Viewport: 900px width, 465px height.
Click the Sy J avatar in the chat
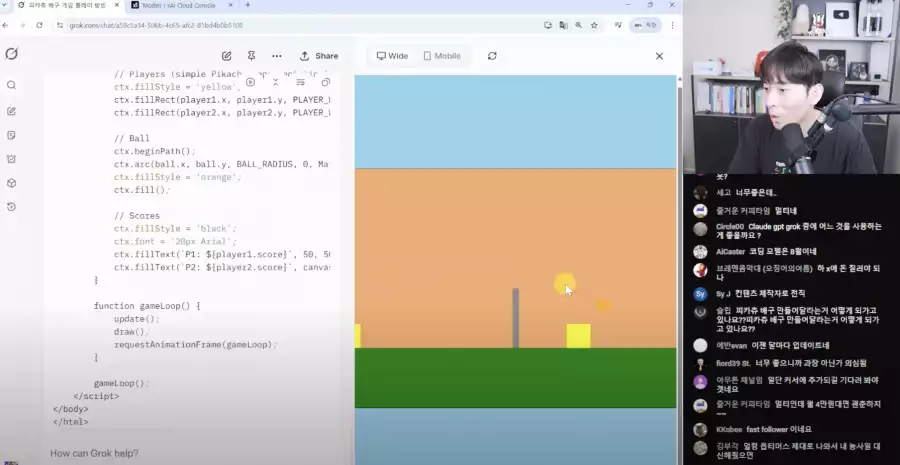click(x=700, y=294)
